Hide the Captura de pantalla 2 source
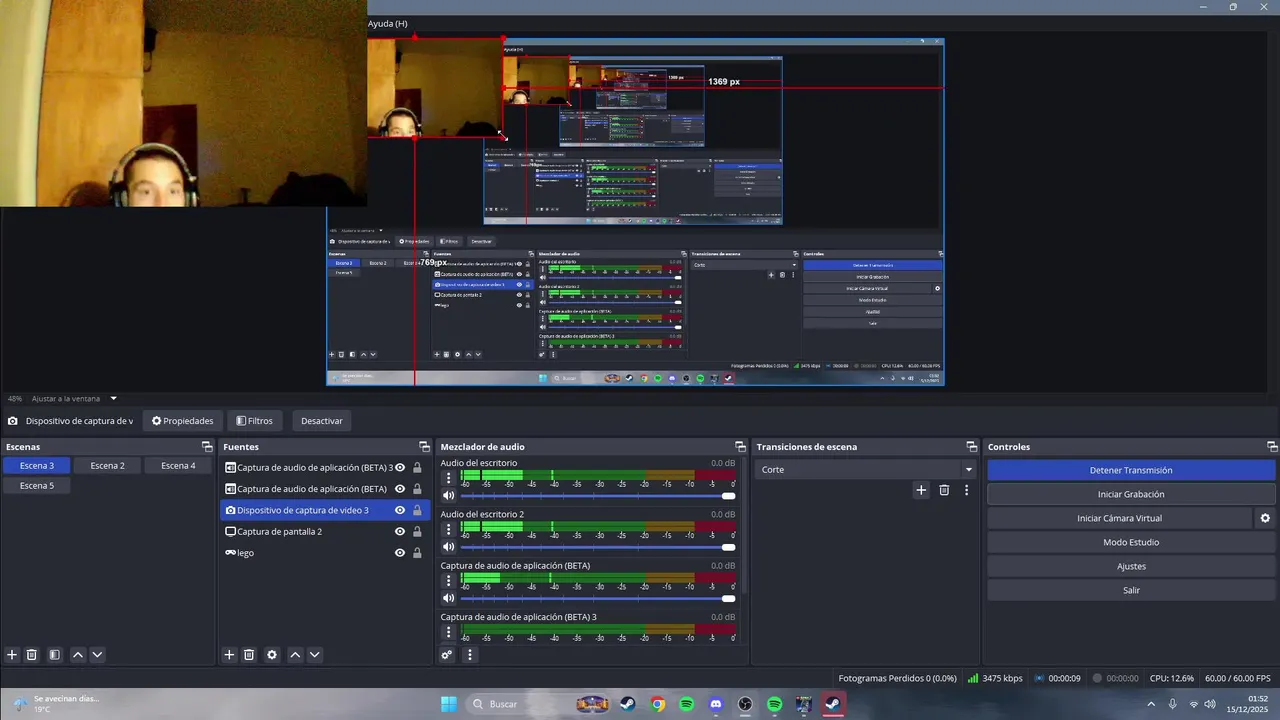This screenshot has height=720, width=1280. click(x=400, y=532)
